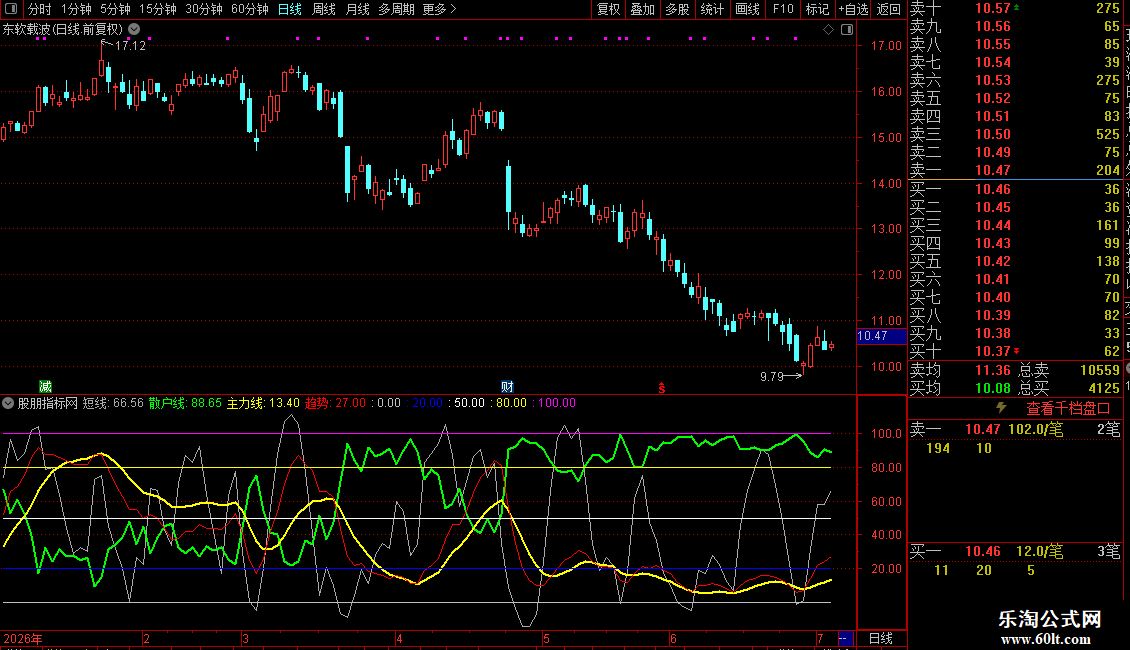
Task: Open the blue 财 financial marker
Action: pos(507,387)
